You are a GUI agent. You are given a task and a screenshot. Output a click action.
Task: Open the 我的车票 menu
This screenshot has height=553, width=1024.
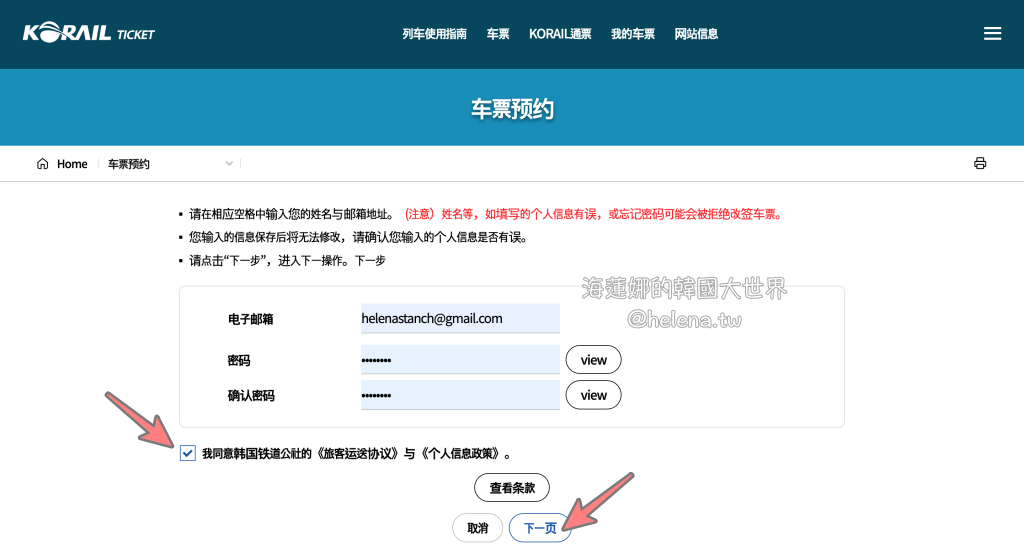pyautogui.click(x=632, y=34)
